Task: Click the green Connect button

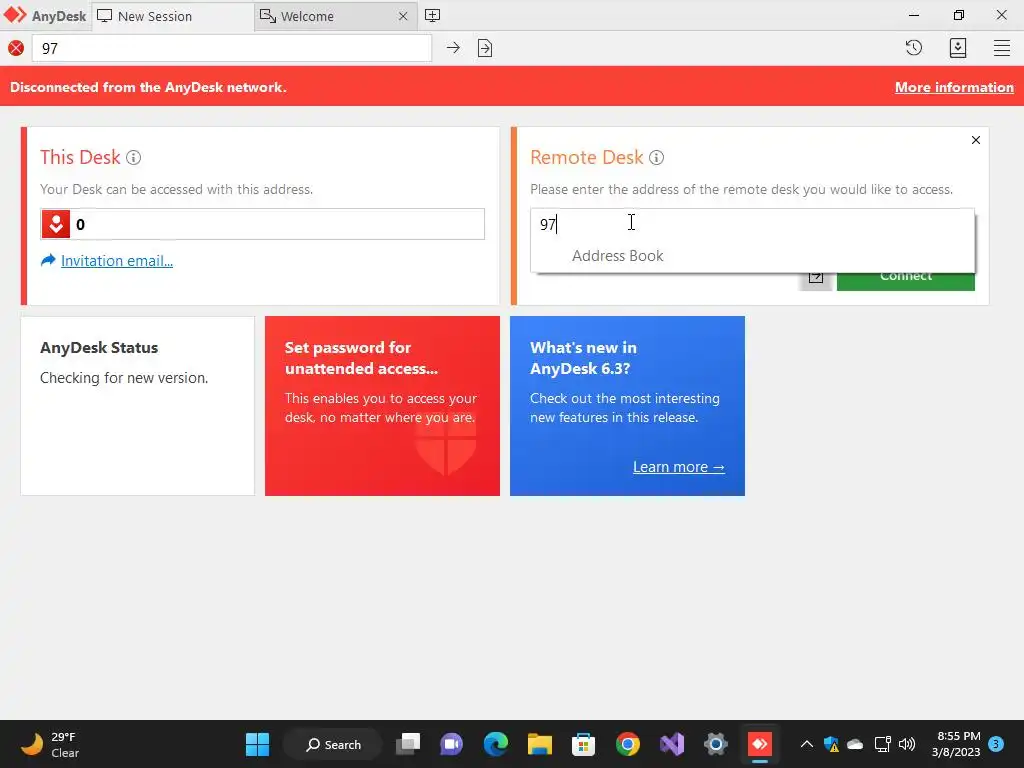Action: pos(906,281)
